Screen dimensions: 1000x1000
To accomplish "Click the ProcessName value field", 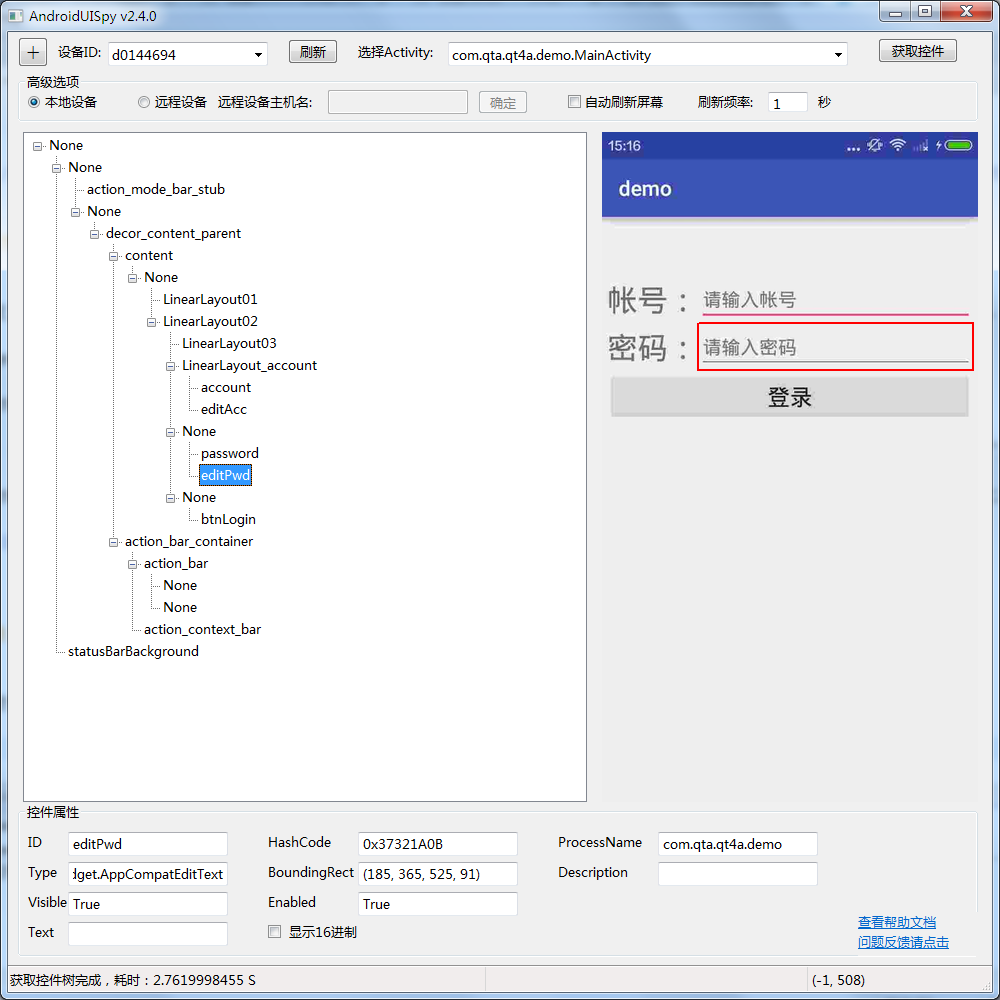I will tap(737, 844).
